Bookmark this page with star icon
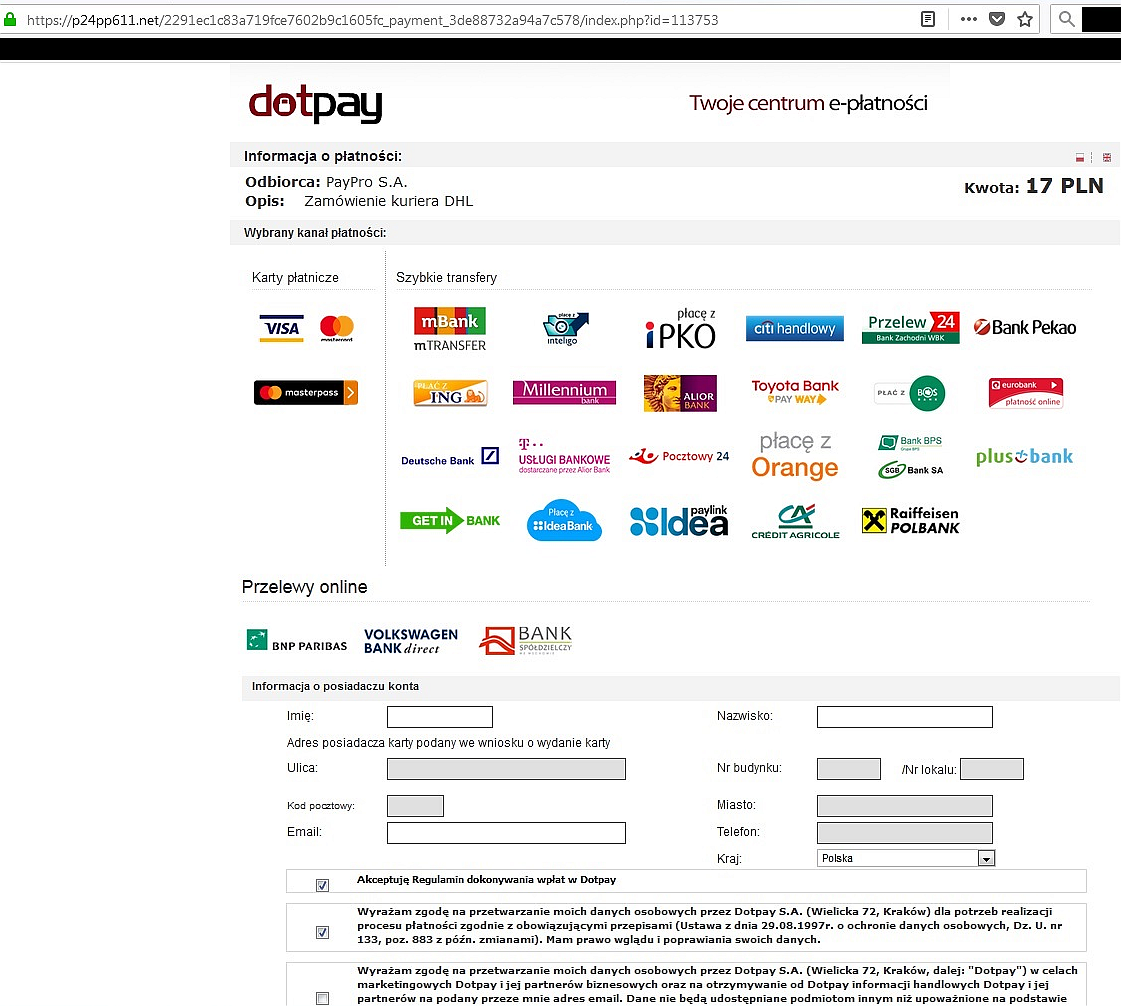This screenshot has width=1121, height=1006. [1025, 19]
